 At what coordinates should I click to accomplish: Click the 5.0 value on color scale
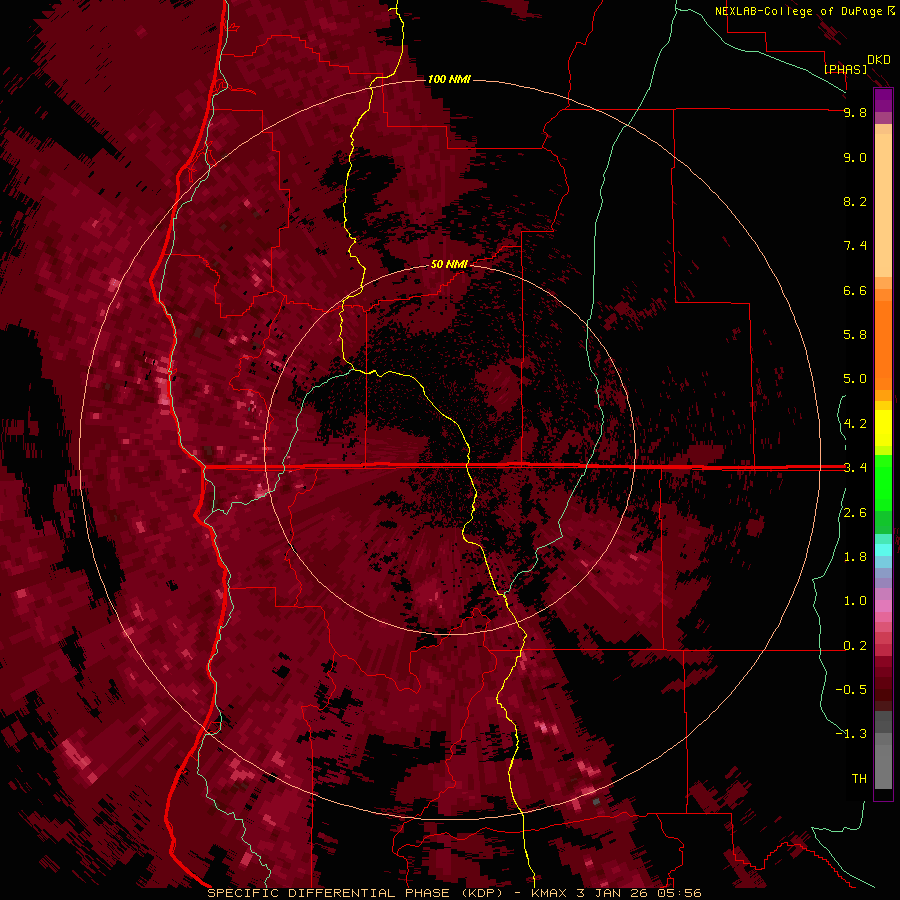coord(855,379)
